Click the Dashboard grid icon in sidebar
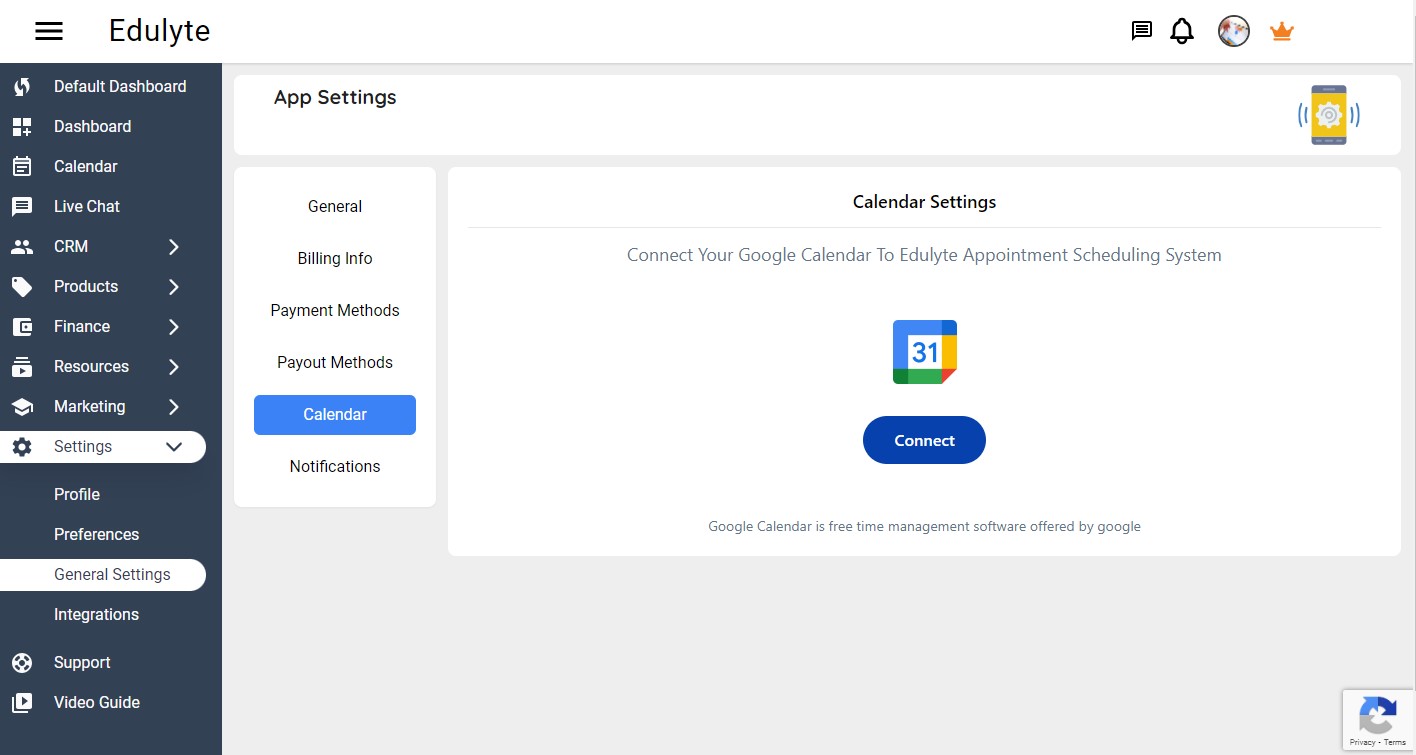Screen dimensions: 1416x755 click(22, 127)
